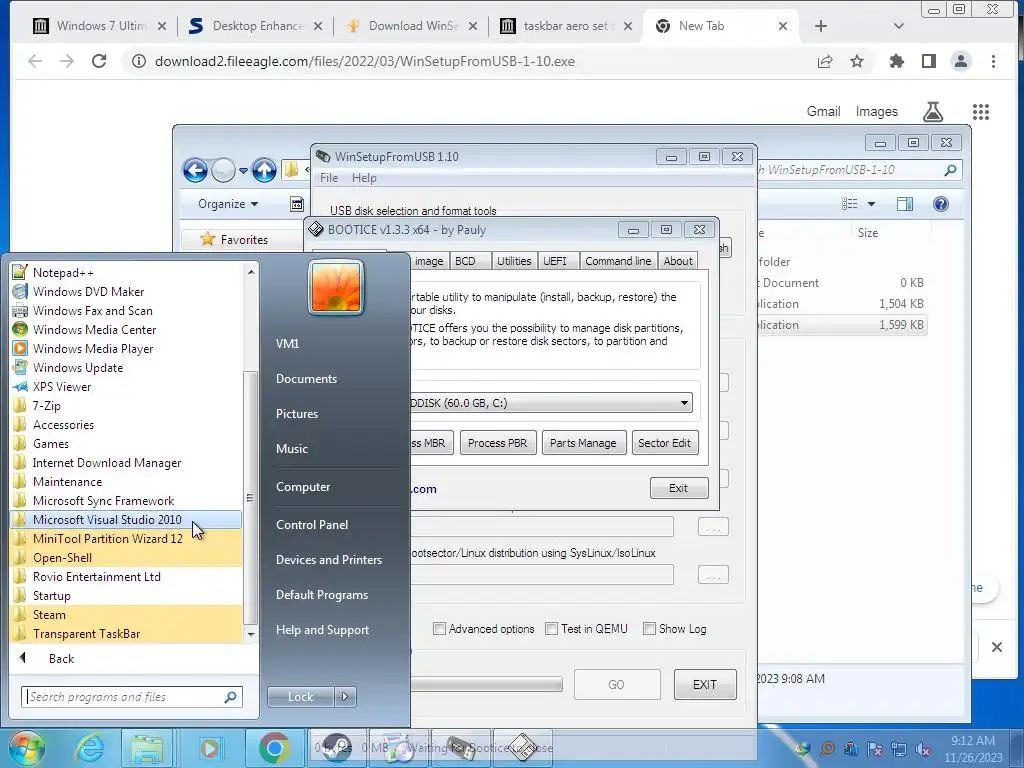
Task: Launch Windows DVD Maker
Action: tap(88, 292)
